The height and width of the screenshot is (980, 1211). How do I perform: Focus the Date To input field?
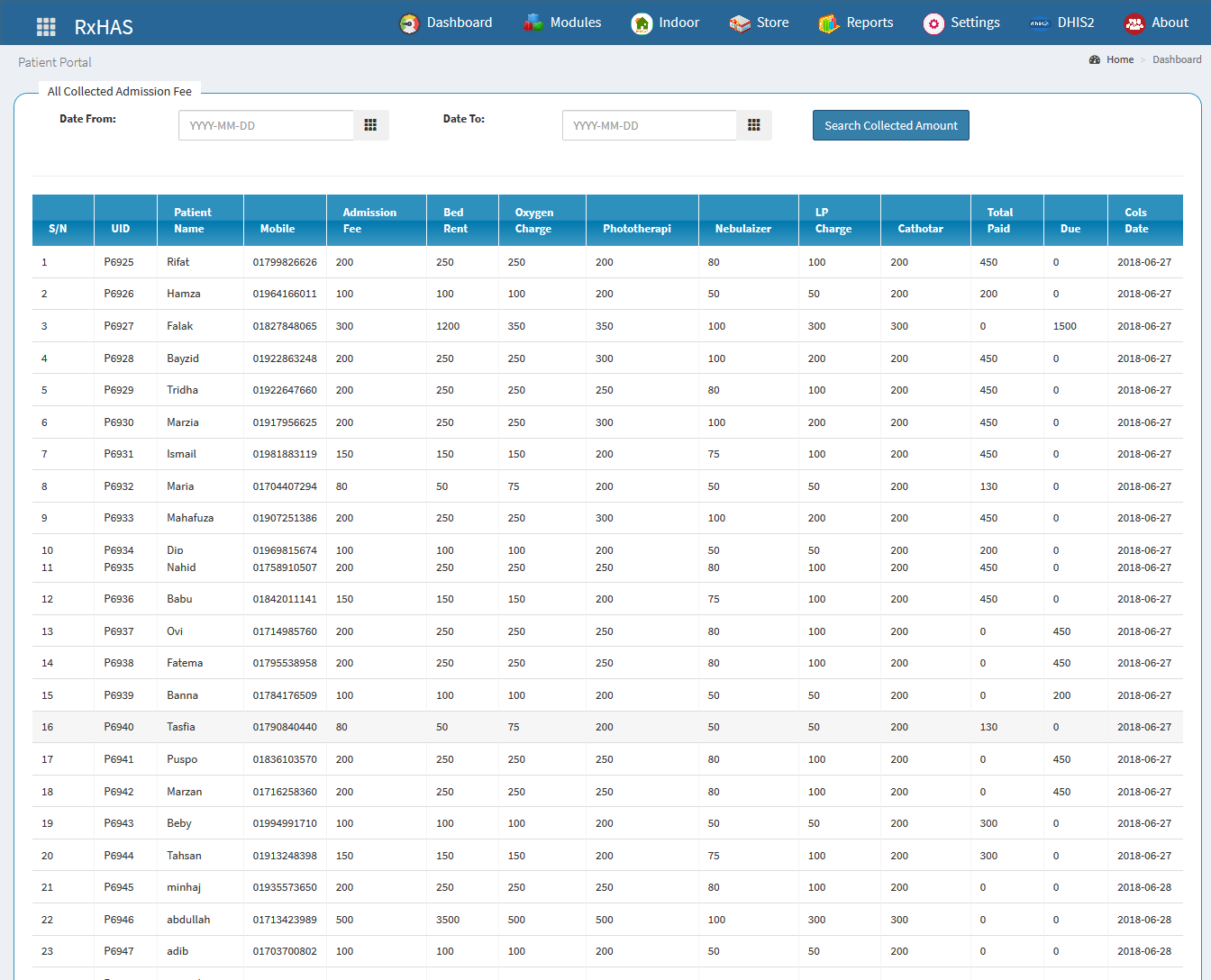[x=649, y=125]
